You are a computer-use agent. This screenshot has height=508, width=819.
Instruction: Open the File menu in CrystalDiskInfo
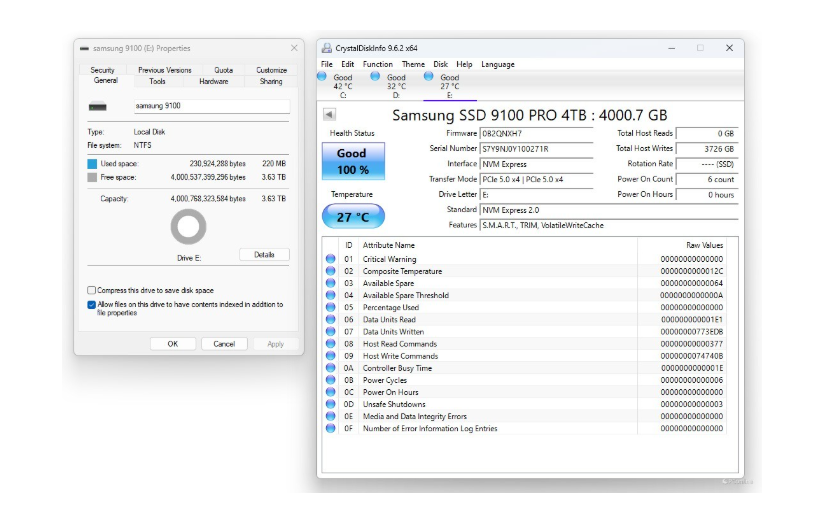coord(326,64)
